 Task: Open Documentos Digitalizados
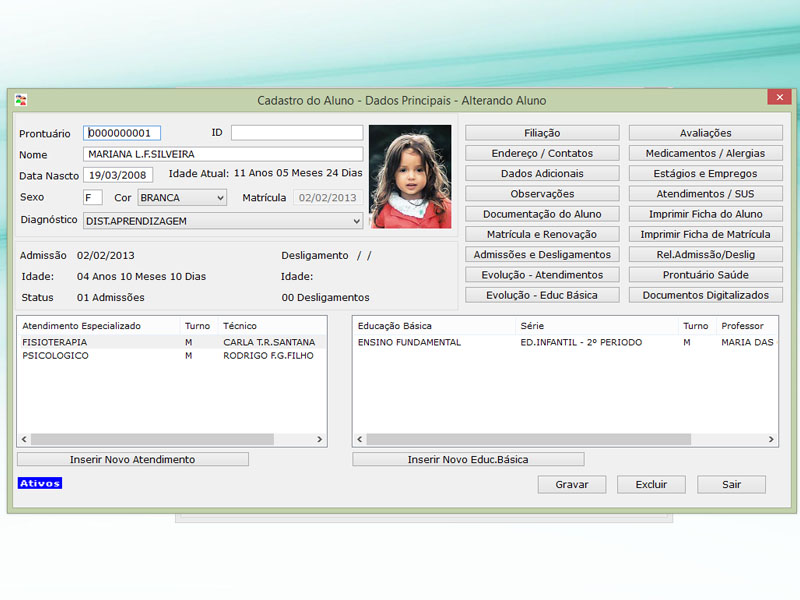(x=705, y=295)
